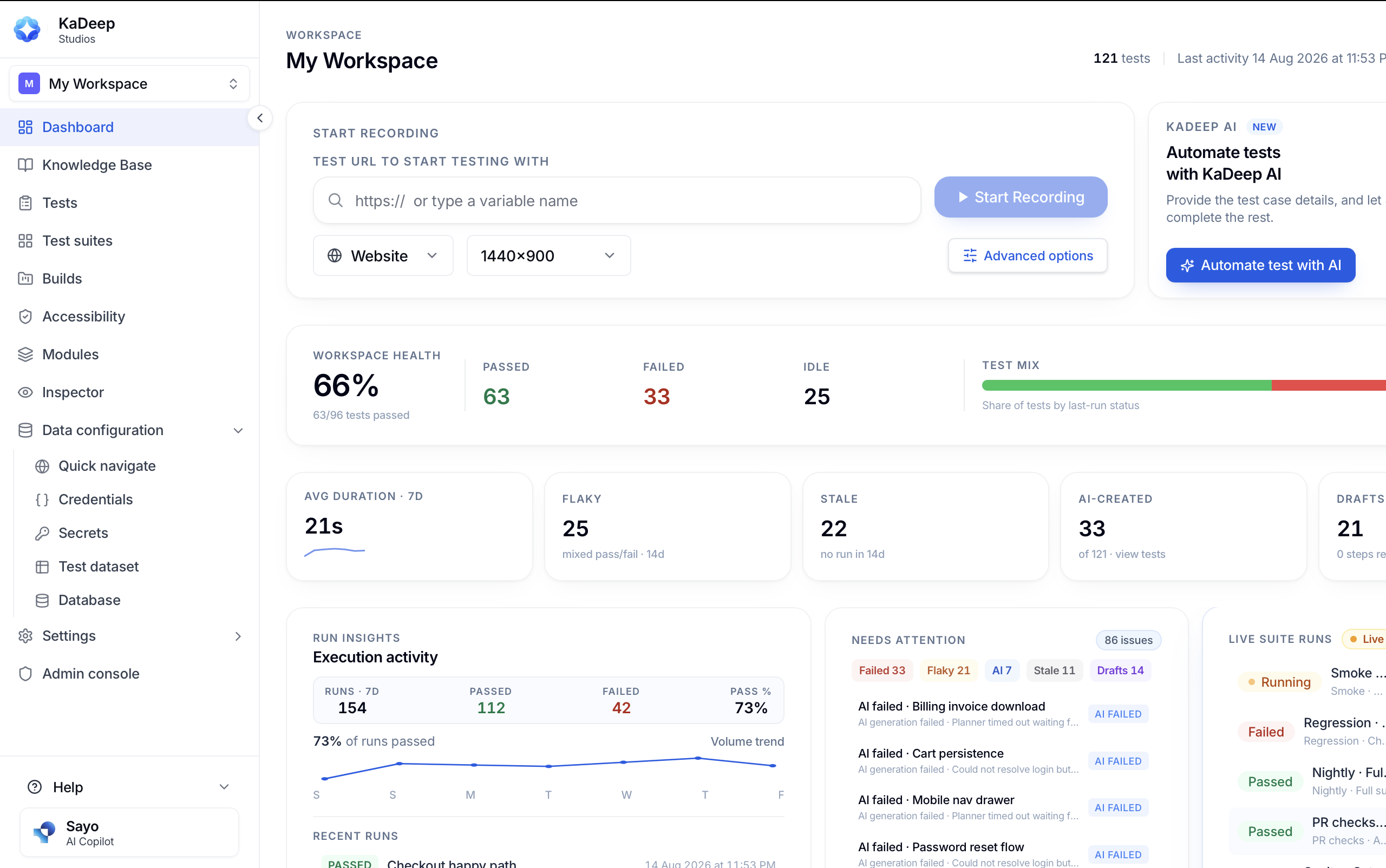Click the Modules layers icon

25,354
